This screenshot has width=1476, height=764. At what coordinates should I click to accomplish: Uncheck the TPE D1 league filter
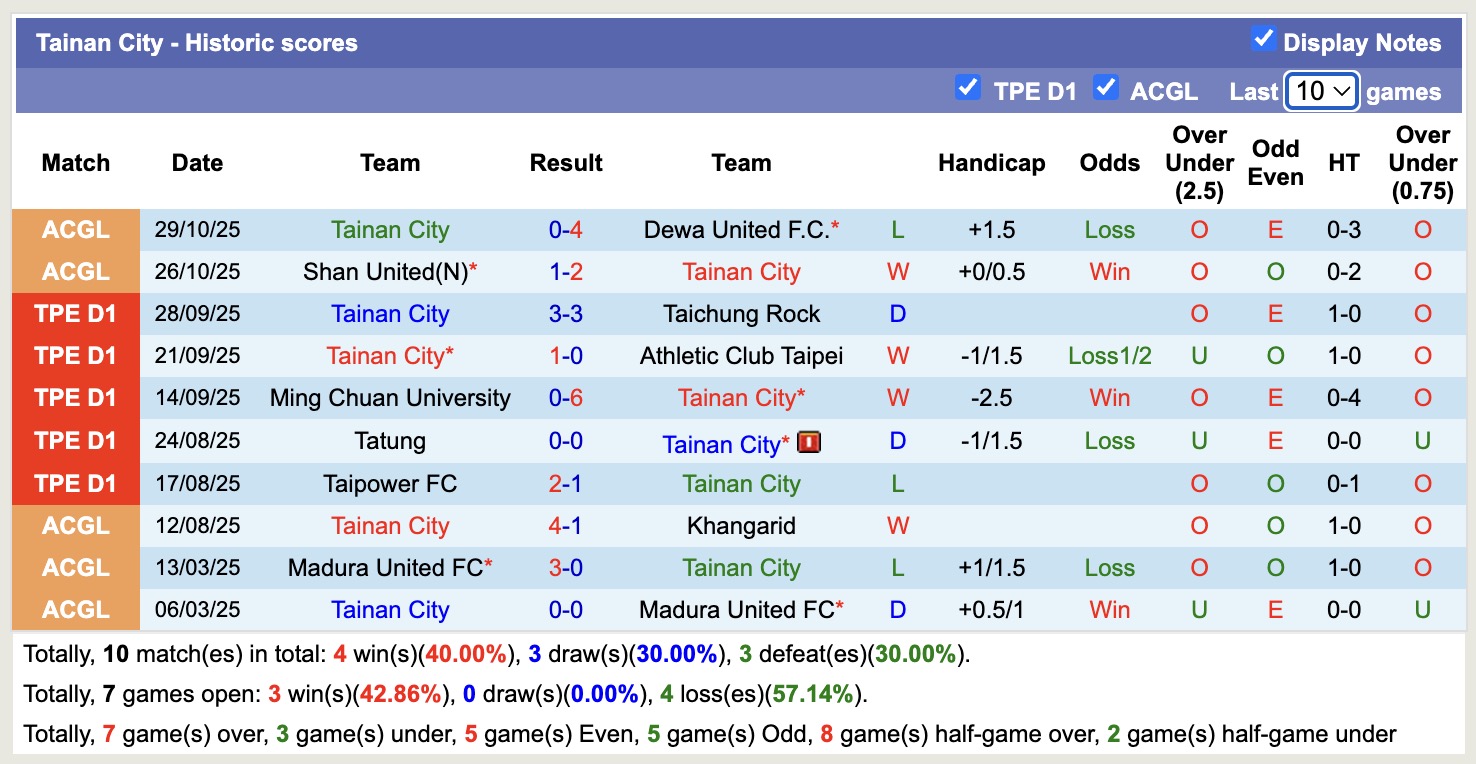point(967,88)
